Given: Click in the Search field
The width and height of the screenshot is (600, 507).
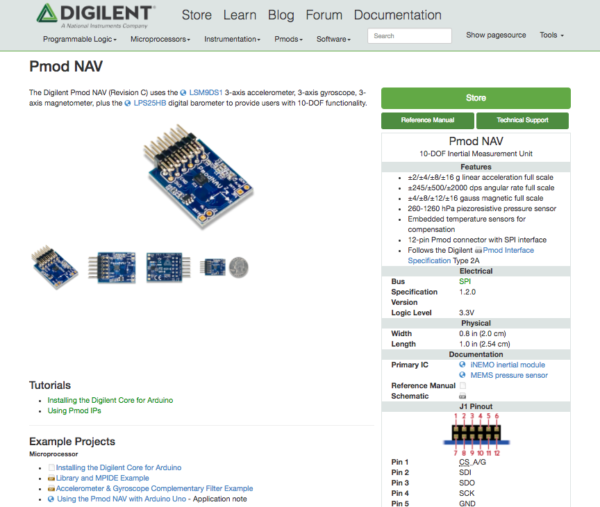Looking at the screenshot, I should 409,36.
